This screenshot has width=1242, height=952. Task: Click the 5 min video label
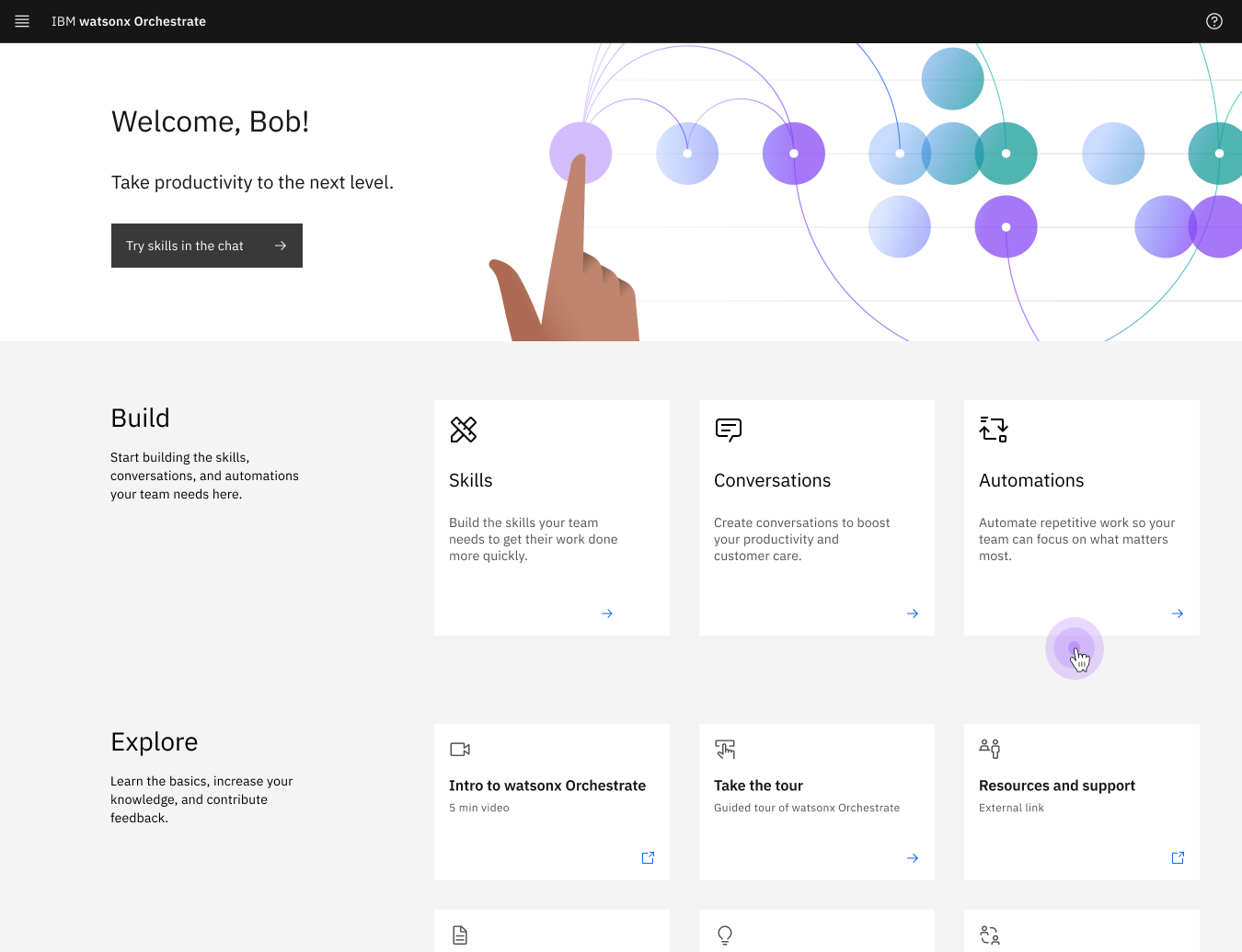[x=479, y=808]
